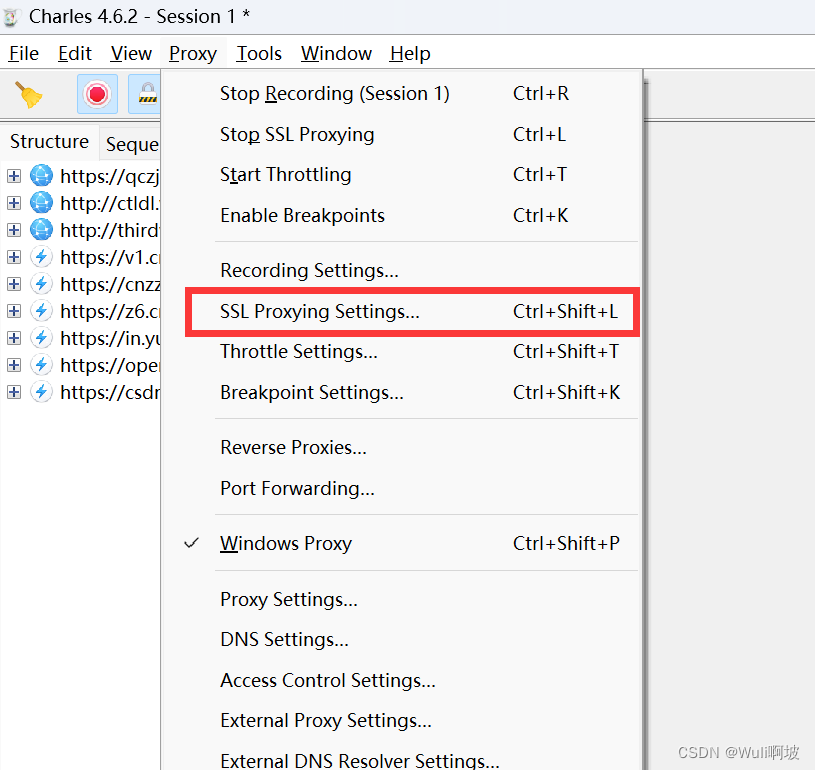Screen dimensions: 815x770
Task: Open the File menu
Action: click(x=24, y=54)
